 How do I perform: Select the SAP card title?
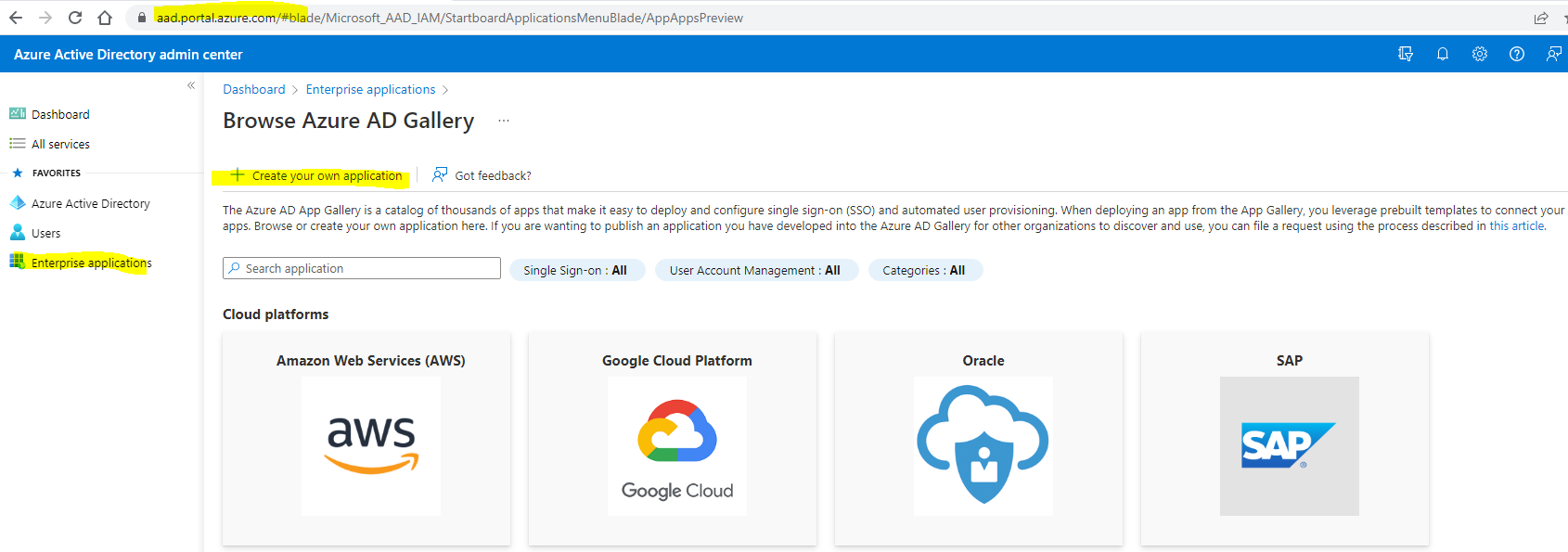coord(1290,361)
